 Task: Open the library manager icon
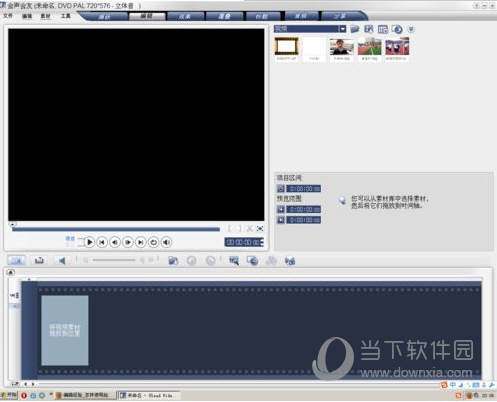pos(369,29)
